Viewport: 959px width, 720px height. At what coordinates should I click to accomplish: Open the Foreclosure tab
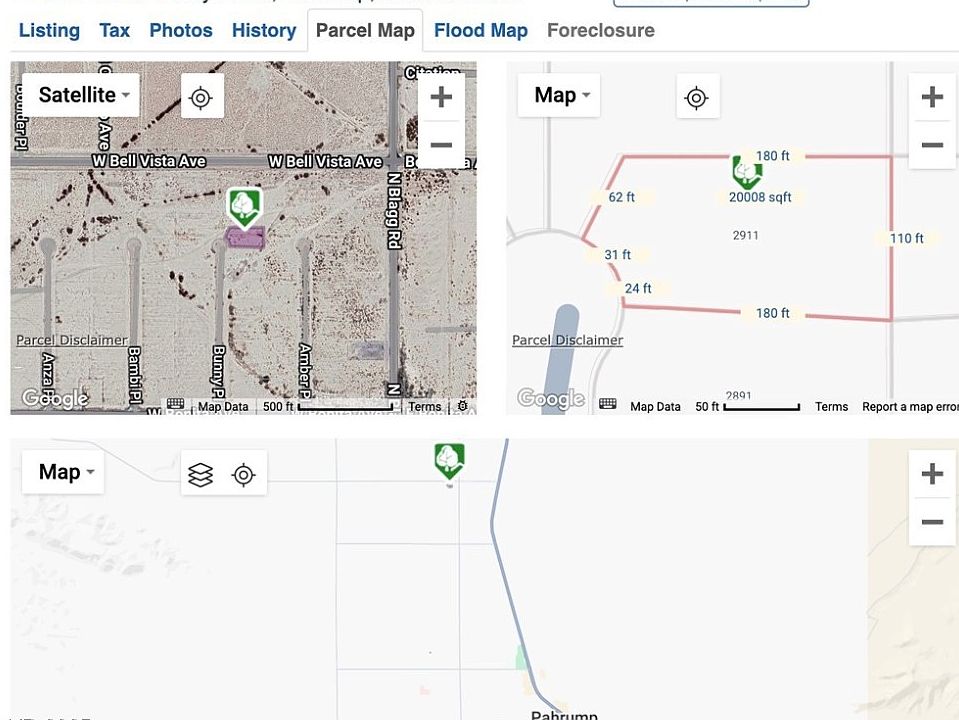click(x=601, y=31)
